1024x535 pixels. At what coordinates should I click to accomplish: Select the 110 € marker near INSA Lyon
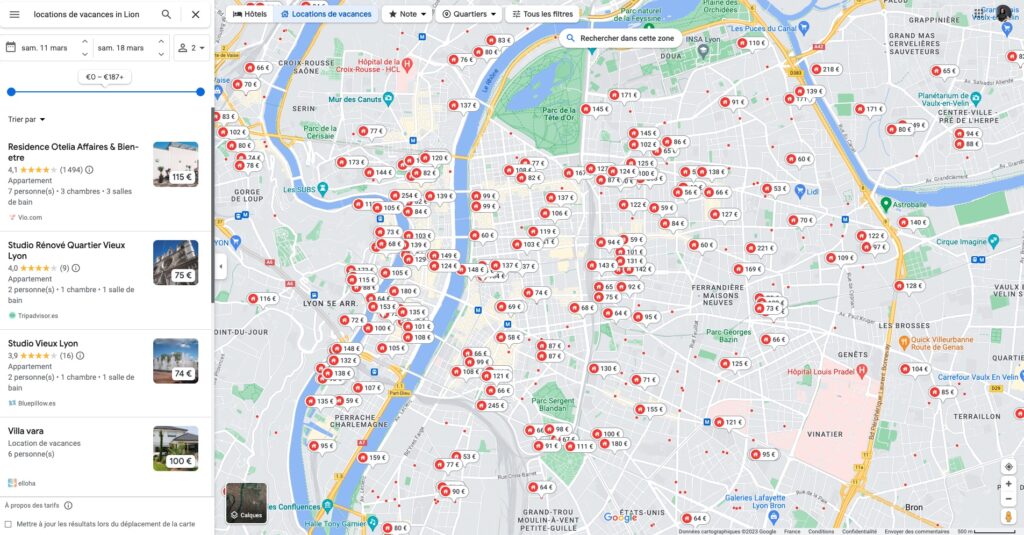pyautogui.click(x=752, y=43)
